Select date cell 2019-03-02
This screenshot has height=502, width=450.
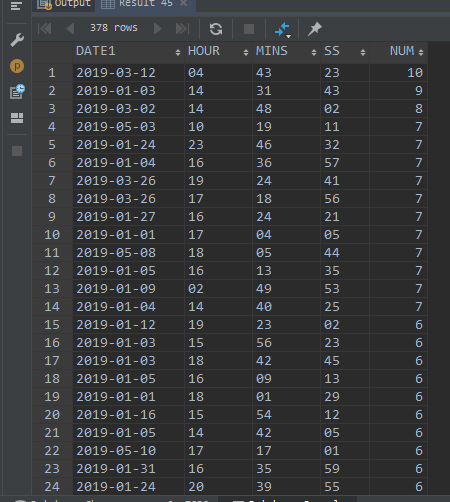click(x=128, y=109)
